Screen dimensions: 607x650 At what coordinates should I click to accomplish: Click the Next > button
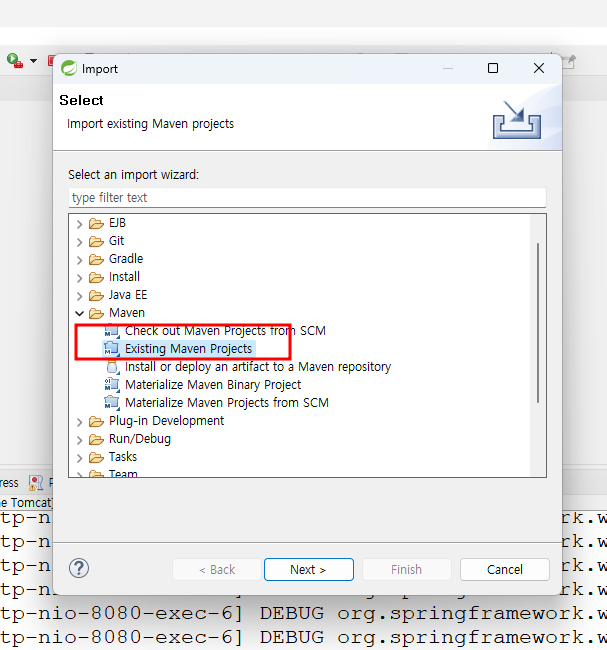309,570
